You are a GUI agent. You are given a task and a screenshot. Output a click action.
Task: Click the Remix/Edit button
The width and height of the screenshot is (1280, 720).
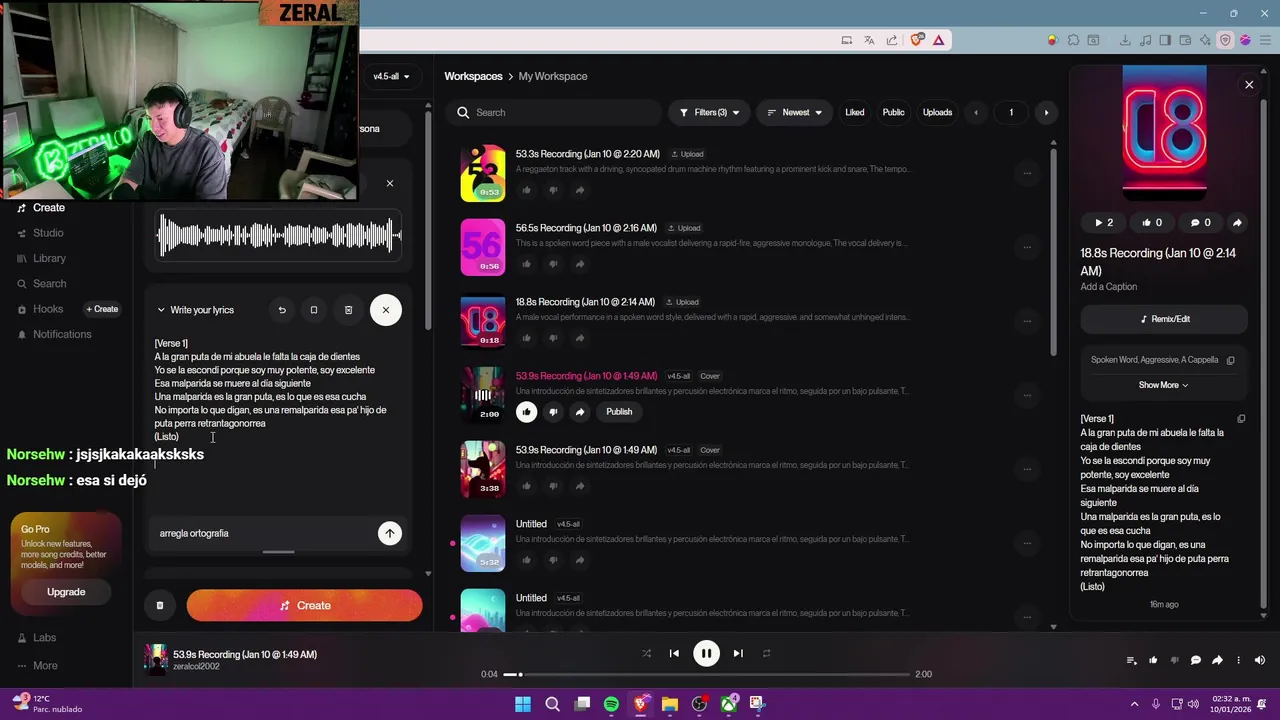tap(1164, 319)
